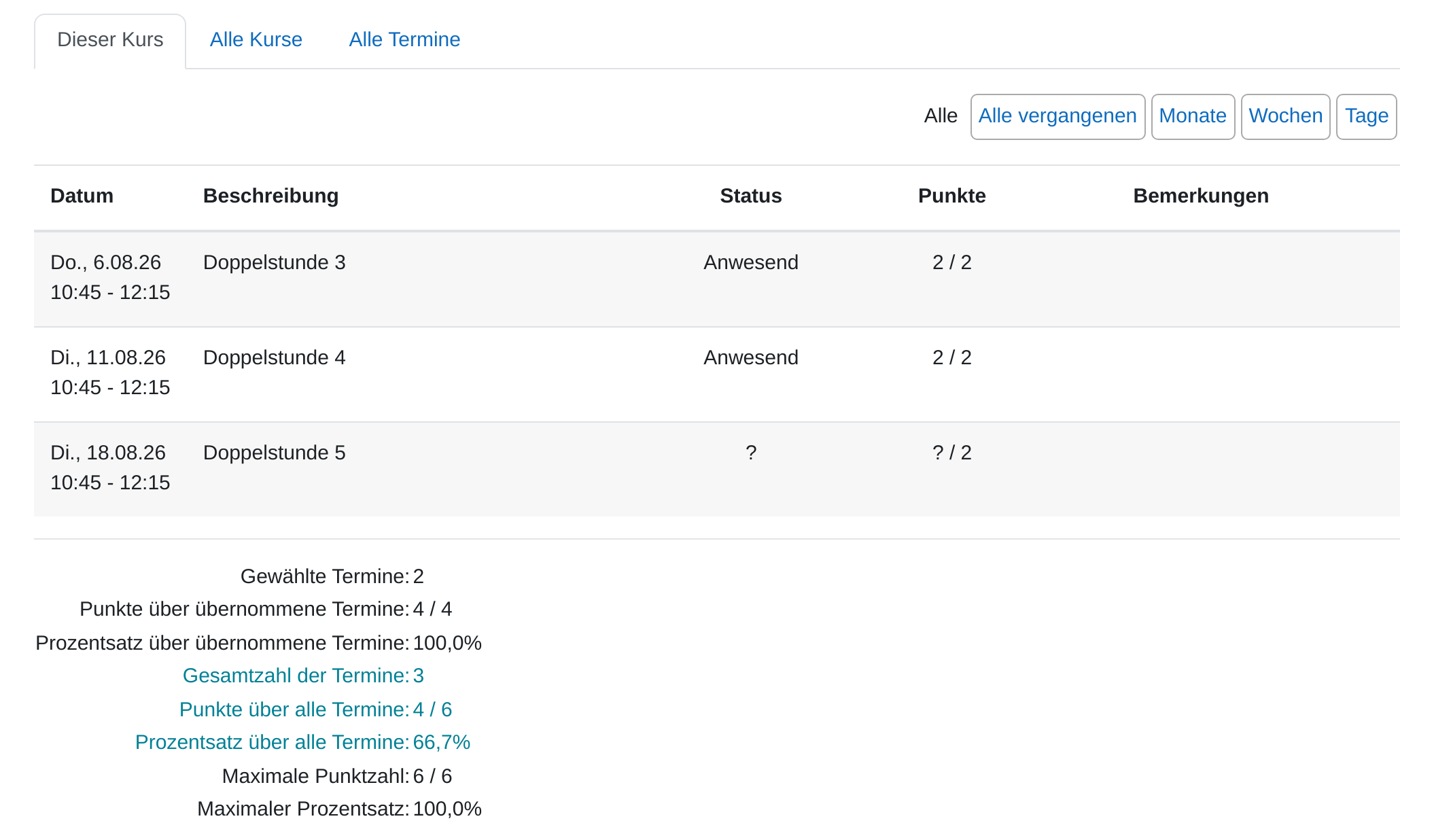Click the Anwesend status for Doppelstunde 3
The height and width of the screenshot is (840, 1434).
coord(750,262)
